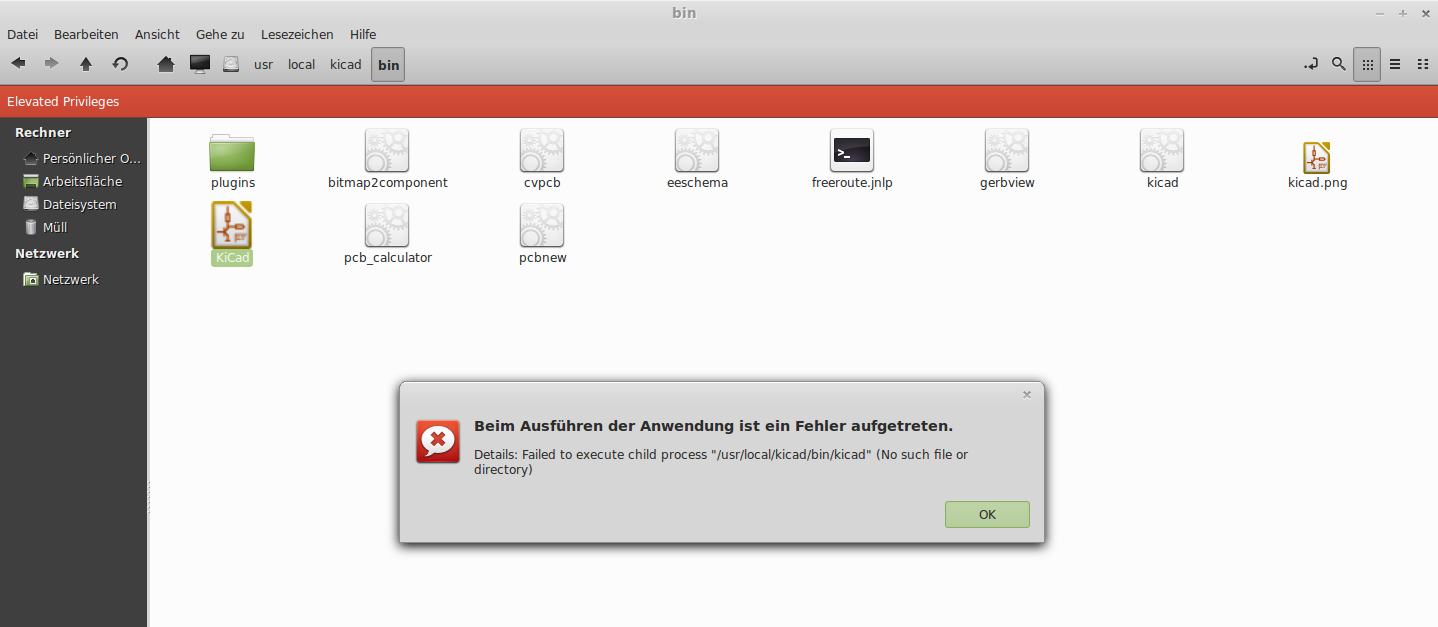Open the Bearbeiten menu
Viewport: 1438px width, 627px height.
(86, 34)
